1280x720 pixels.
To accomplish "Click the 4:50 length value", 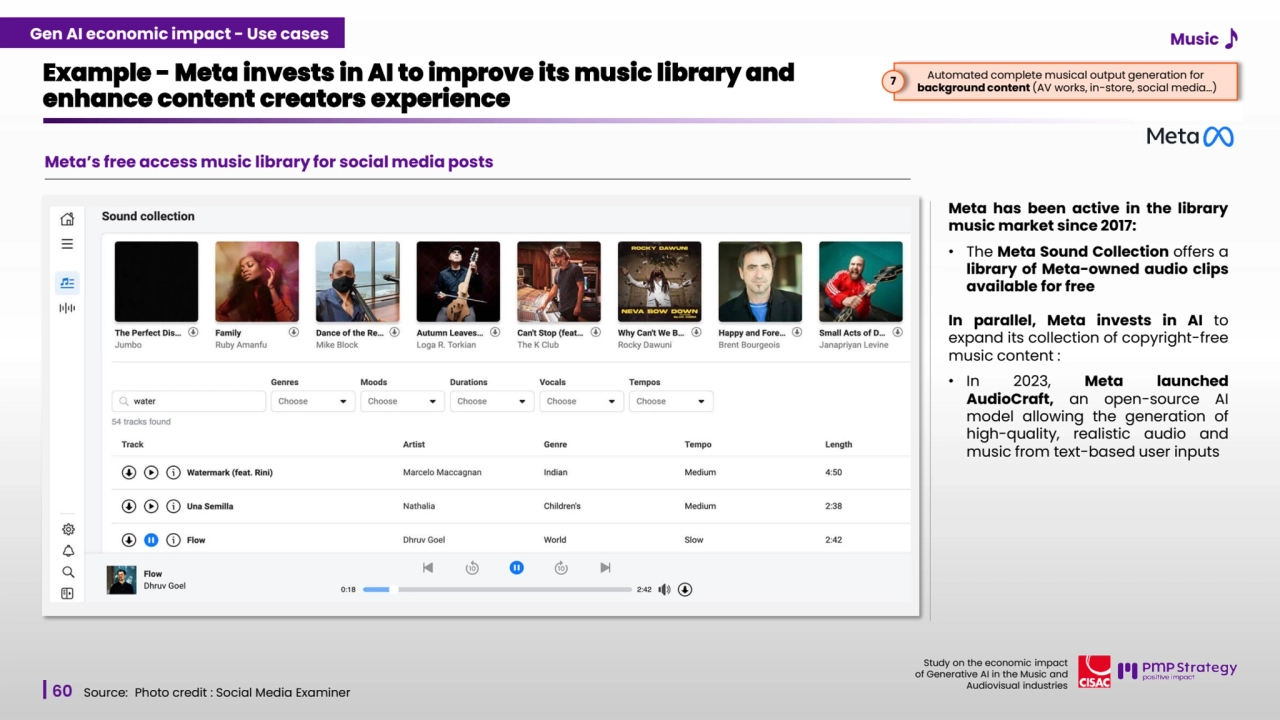I will [x=833, y=472].
